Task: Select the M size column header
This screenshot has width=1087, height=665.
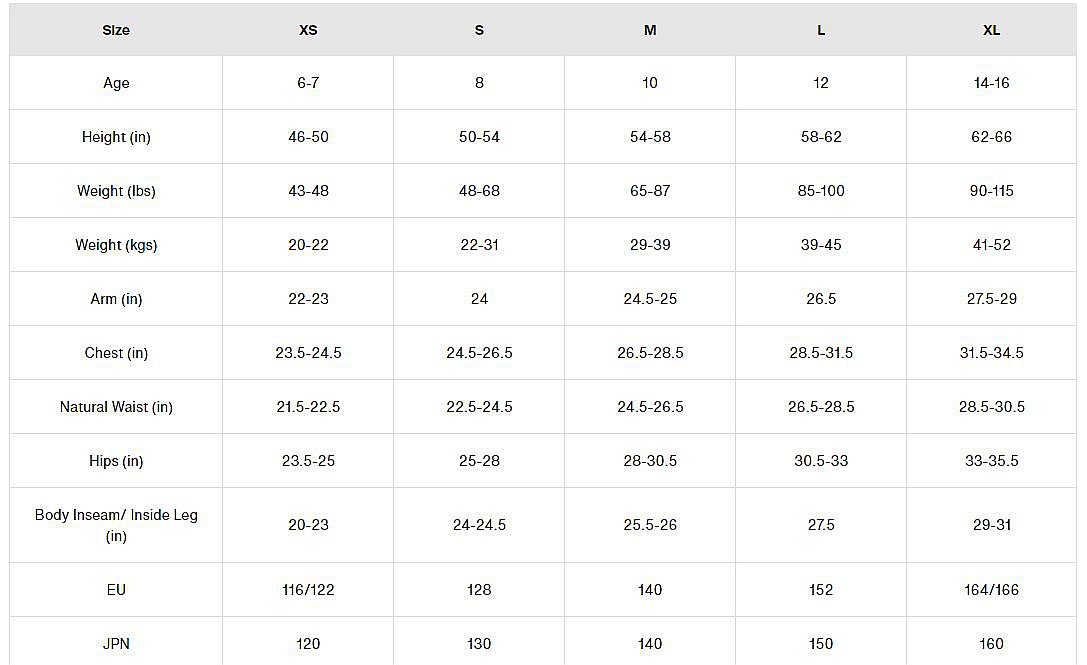Action: (650, 30)
